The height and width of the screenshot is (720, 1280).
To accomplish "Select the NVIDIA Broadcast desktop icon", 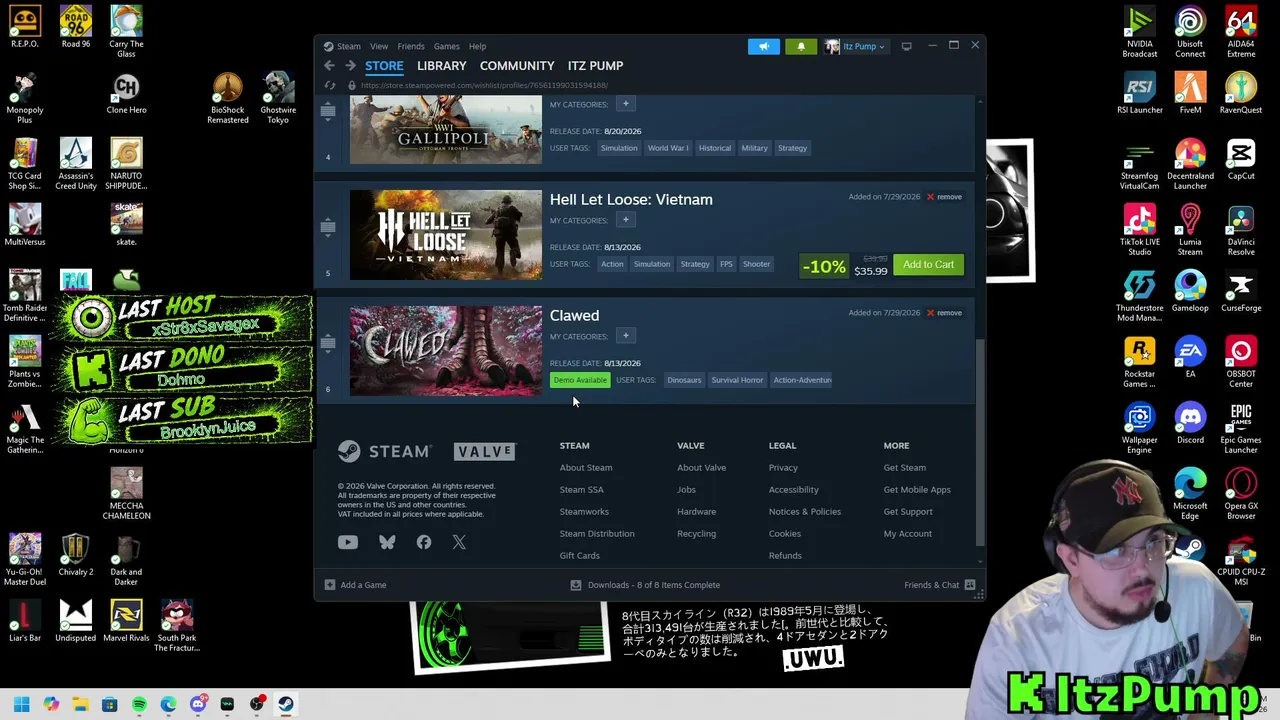I will tap(1139, 32).
